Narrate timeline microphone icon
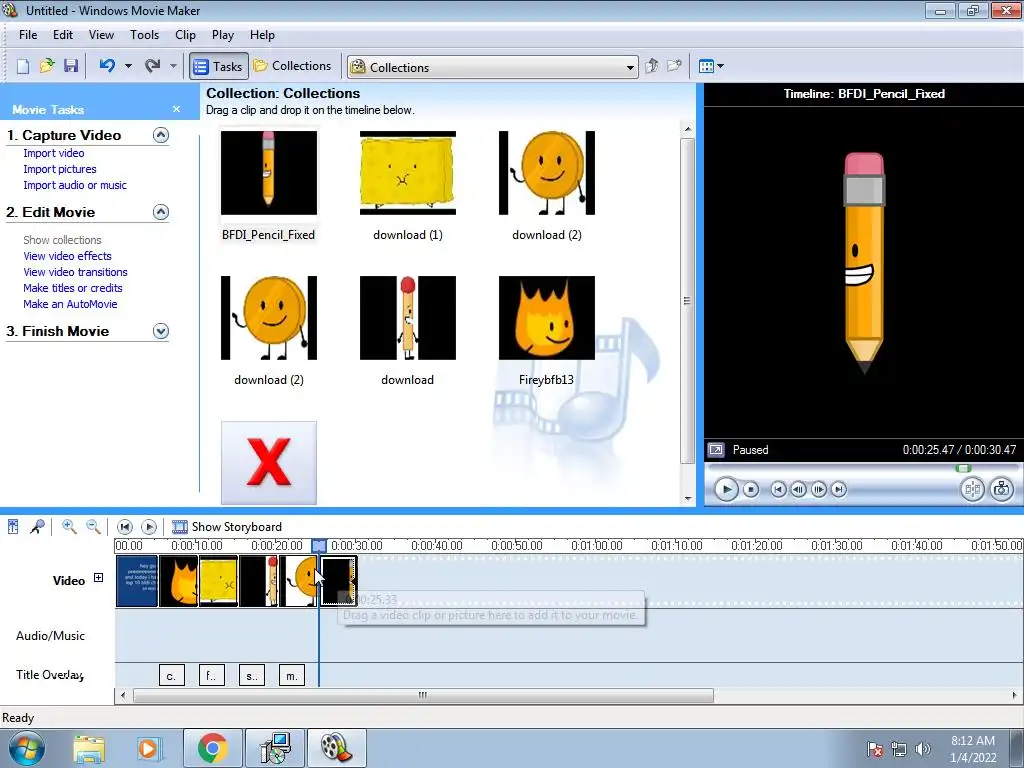The image size is (1024, 768). click(x=37, y=526)
